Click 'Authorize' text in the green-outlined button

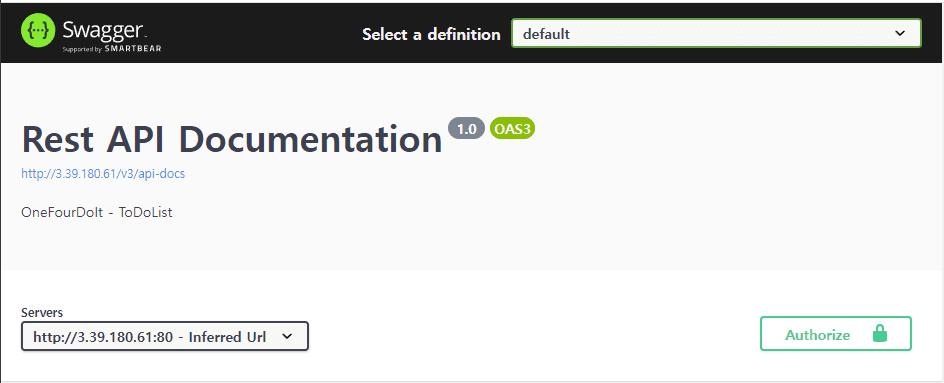coord(818,335)
